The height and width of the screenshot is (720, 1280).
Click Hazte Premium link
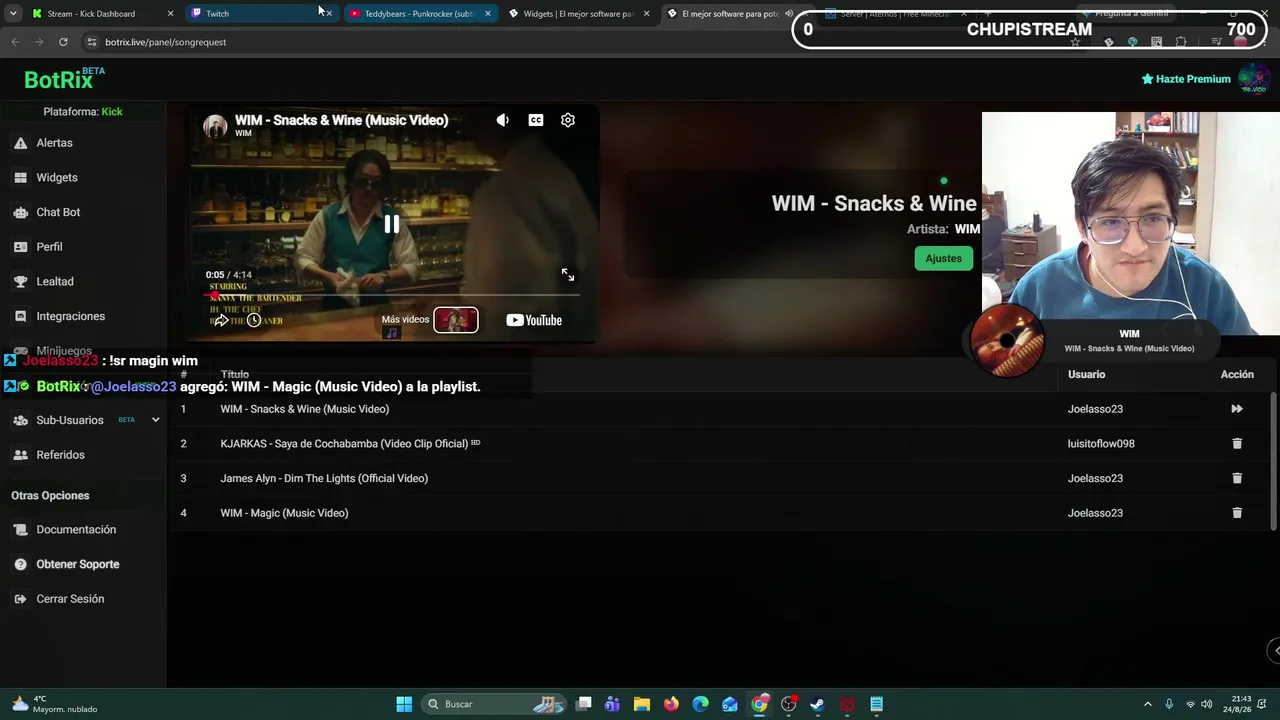[x=1186, y=79]
